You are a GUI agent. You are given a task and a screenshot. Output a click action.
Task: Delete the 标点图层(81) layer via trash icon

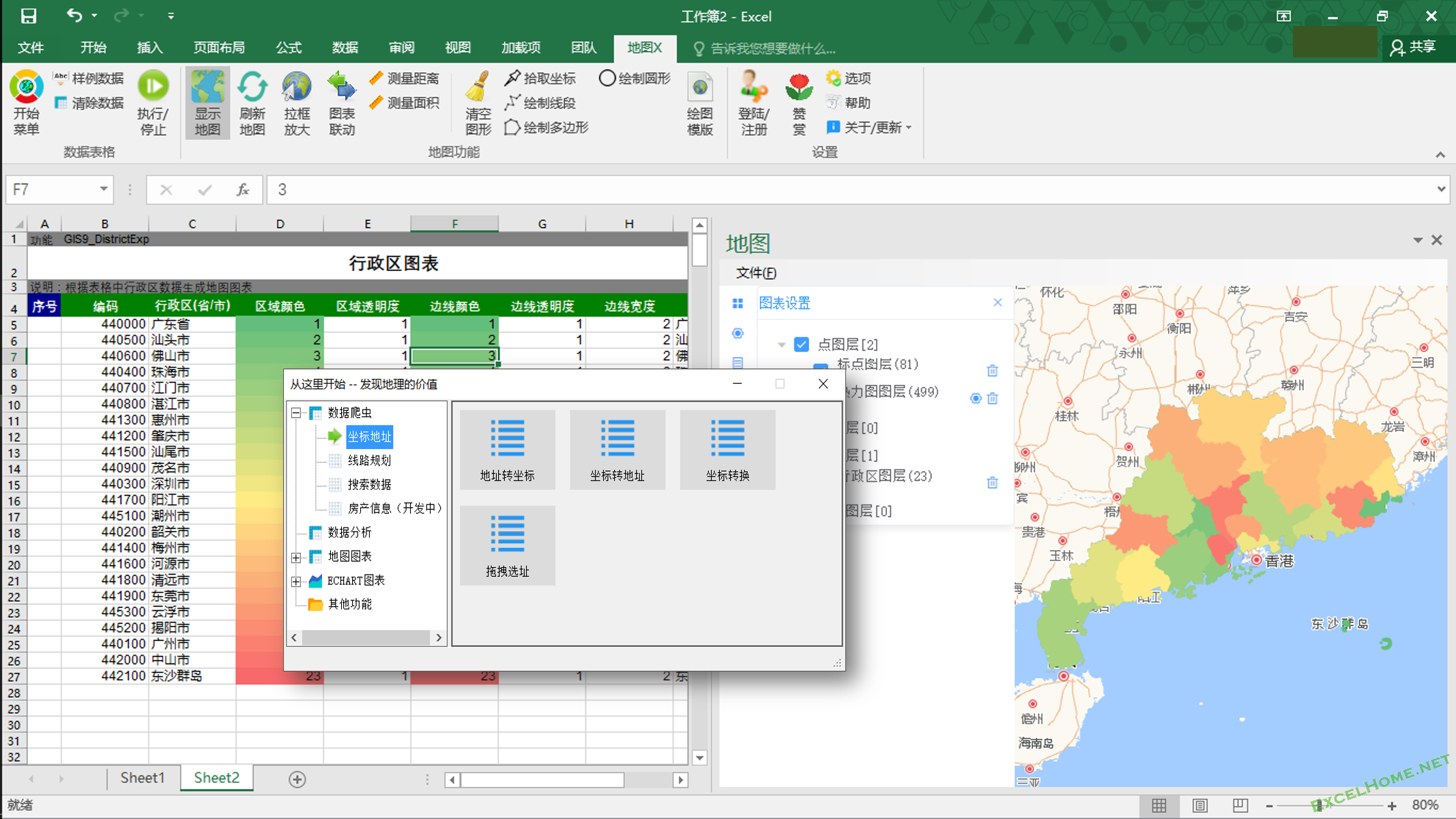point(993,371)
